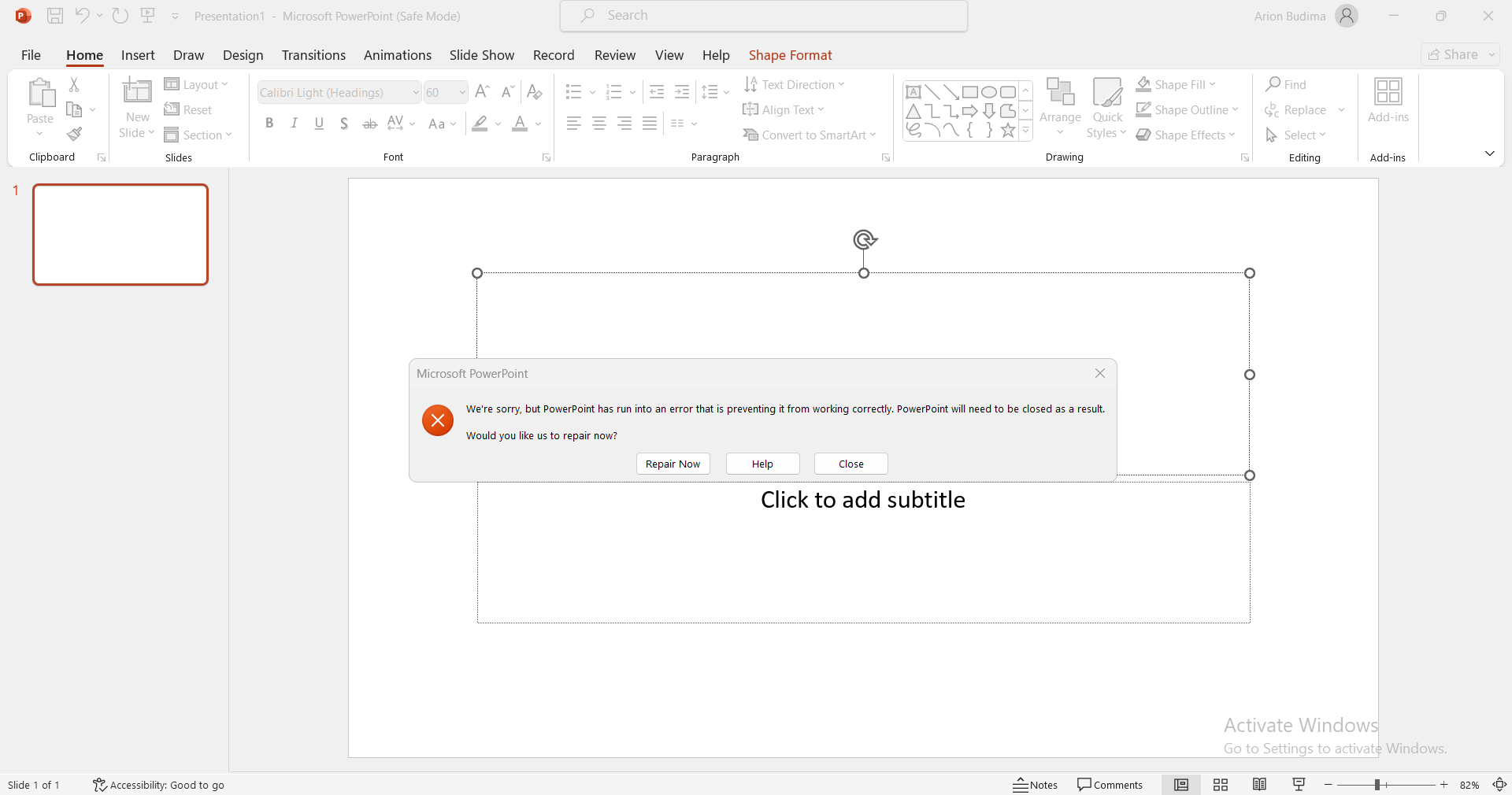Switch to Normal view in the status bar
The image size is (1512, 795).
click(x=1181, y=785)
